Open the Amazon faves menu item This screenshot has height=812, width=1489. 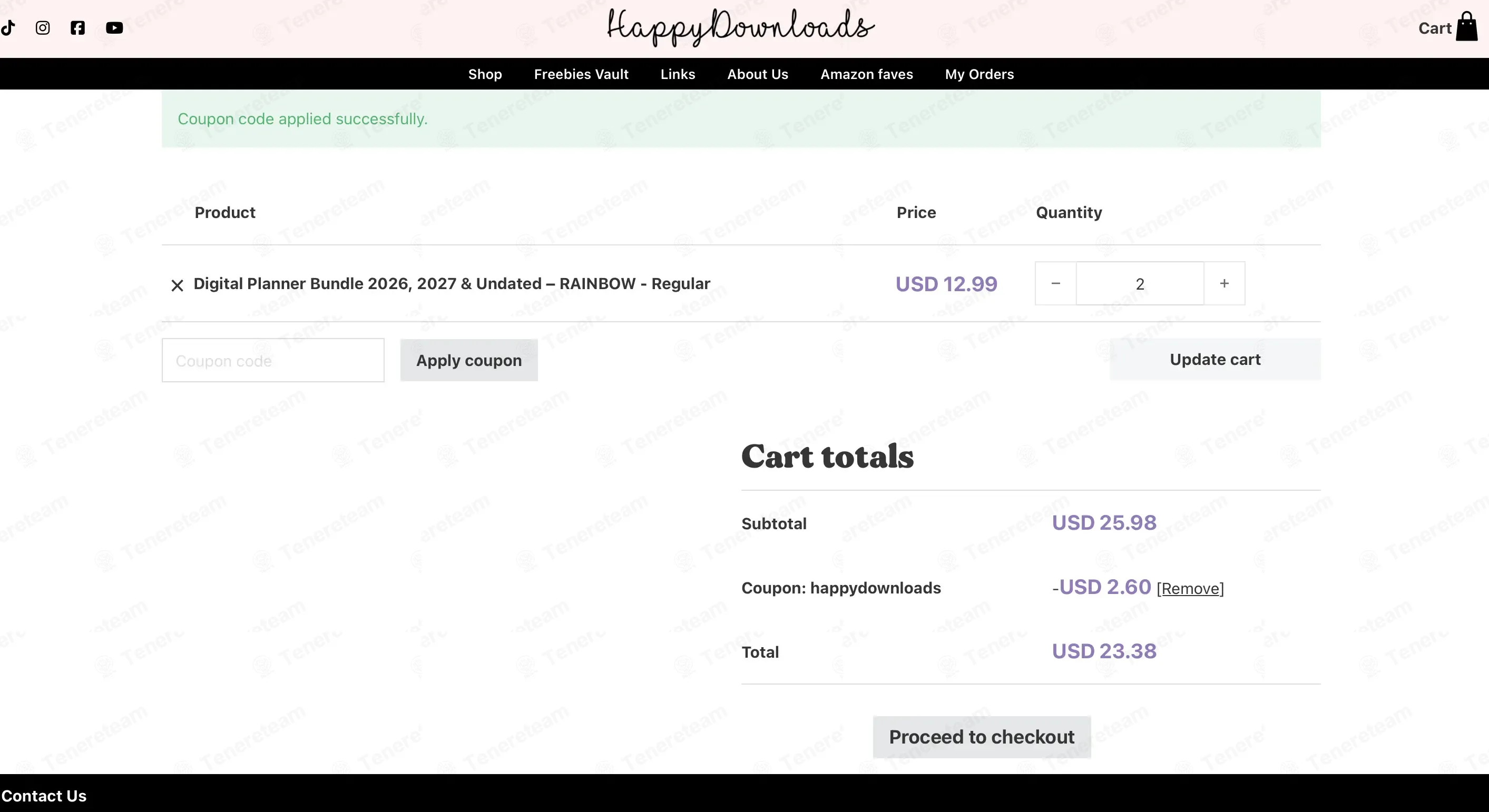click(x=866, y=74)
